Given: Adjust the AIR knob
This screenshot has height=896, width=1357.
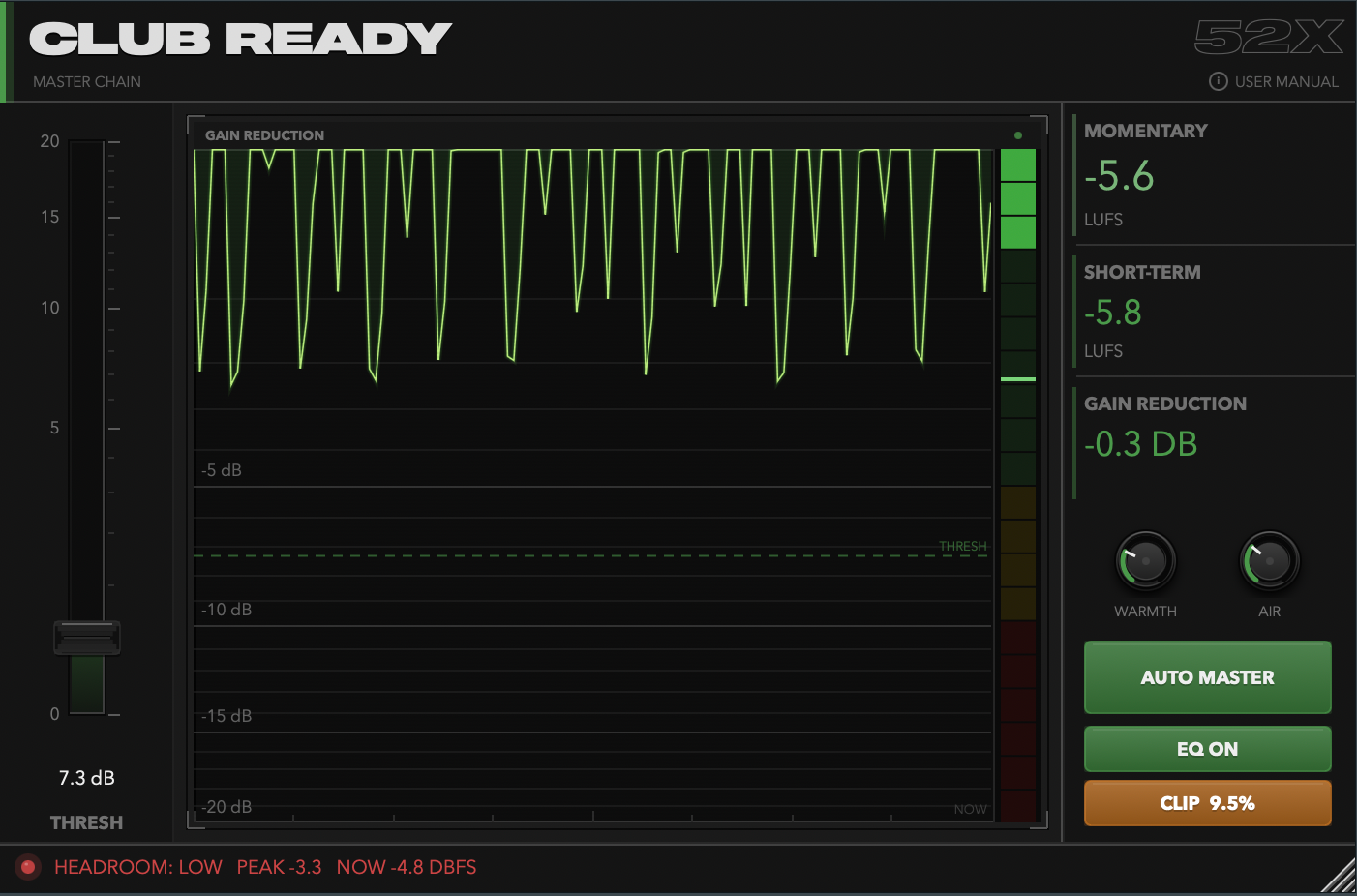Looking at the screenshot, I should pos(1269,561).
